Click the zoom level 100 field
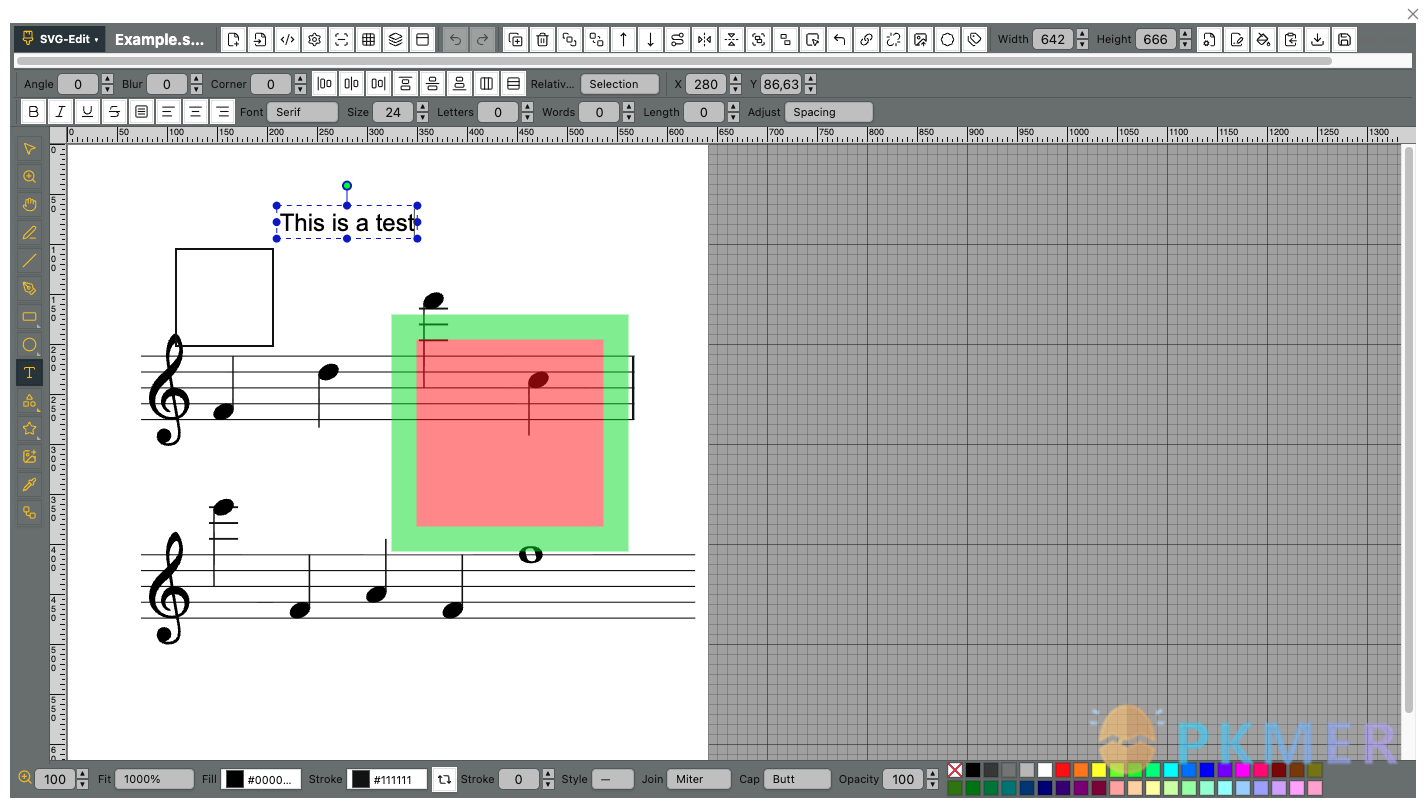 (55, 779)
